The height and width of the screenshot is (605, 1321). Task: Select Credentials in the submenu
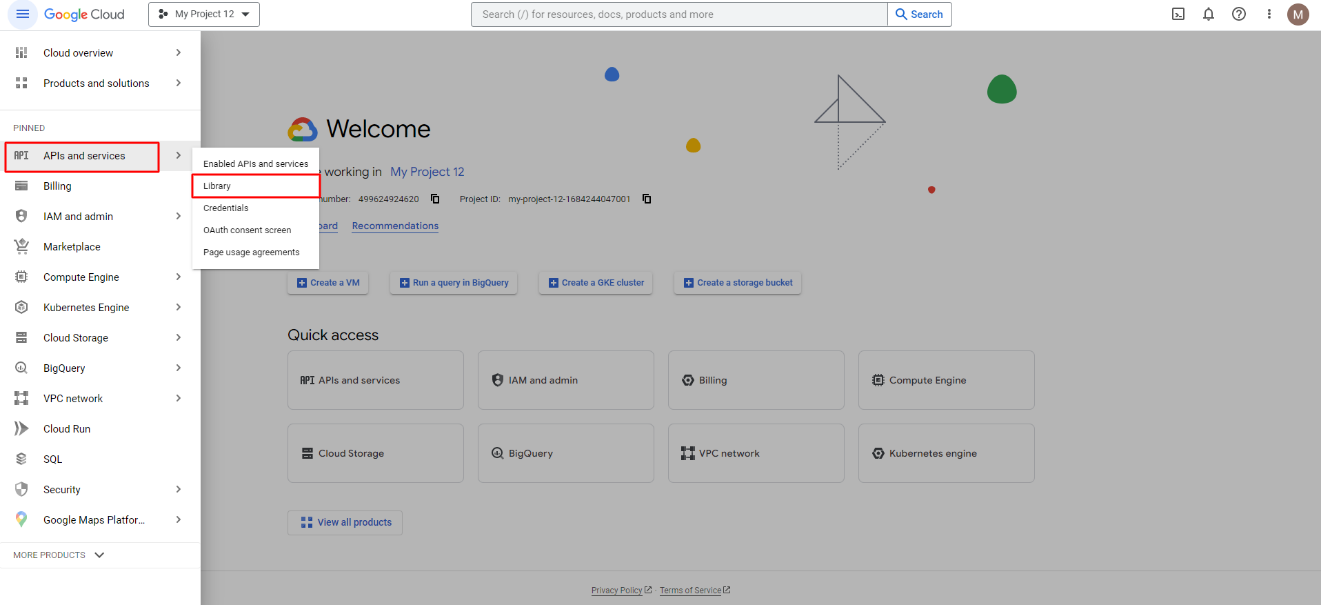click(255, 208)
